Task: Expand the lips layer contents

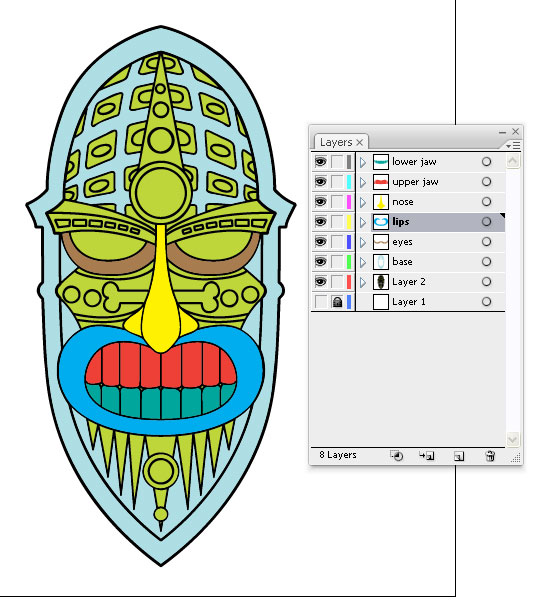Action: click(x=362, y=222)
